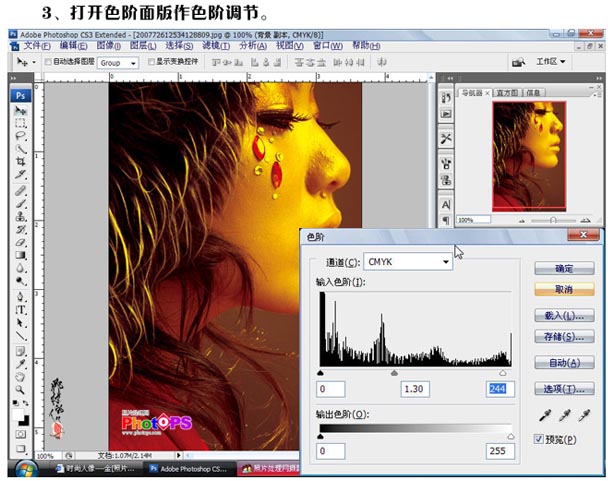The height and width of the screenshot is (481, 608).
Task: Select the Hand tool
Action: 21,377
